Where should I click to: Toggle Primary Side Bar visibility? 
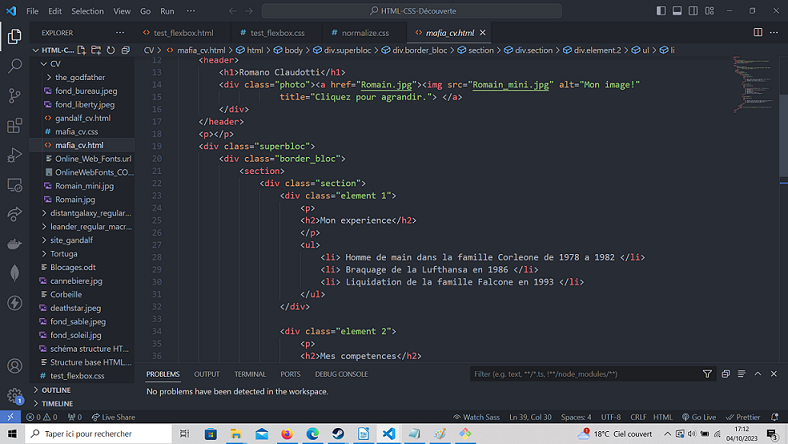tap(661, 11)
